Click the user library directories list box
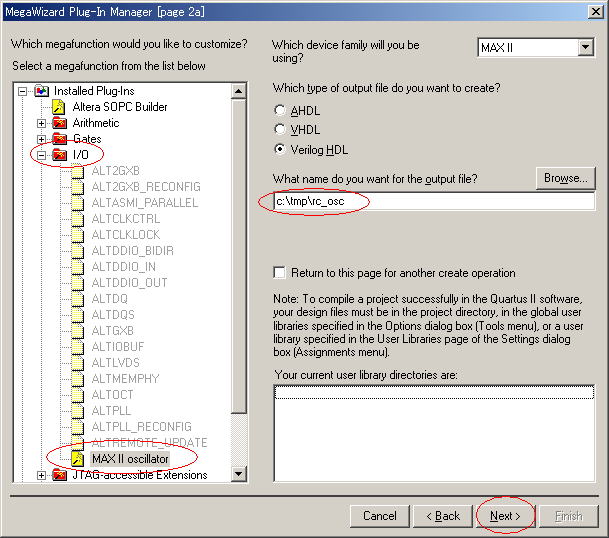This screenshot has height=538, width=609. pyautogui.click(x=434, y=433)
